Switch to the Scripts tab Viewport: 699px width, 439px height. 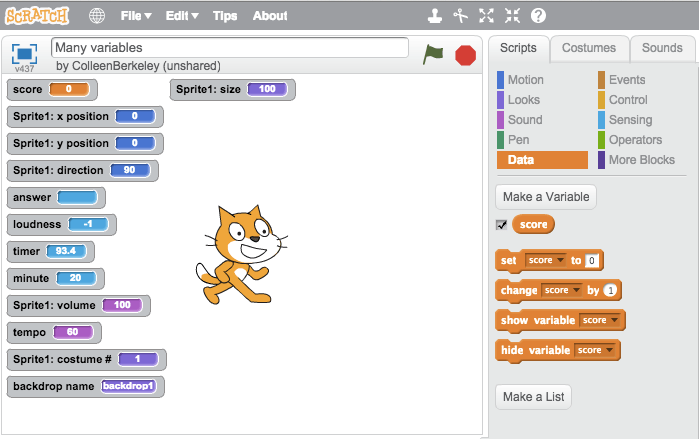tap(518, 48)
